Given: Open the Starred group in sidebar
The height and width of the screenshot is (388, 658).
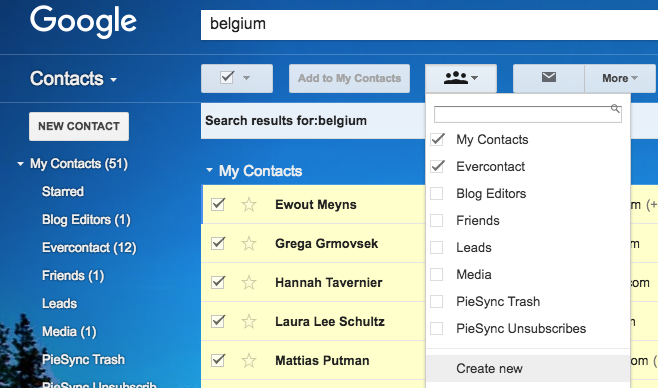Looking at the screenshot, I should tap(63, 191).
